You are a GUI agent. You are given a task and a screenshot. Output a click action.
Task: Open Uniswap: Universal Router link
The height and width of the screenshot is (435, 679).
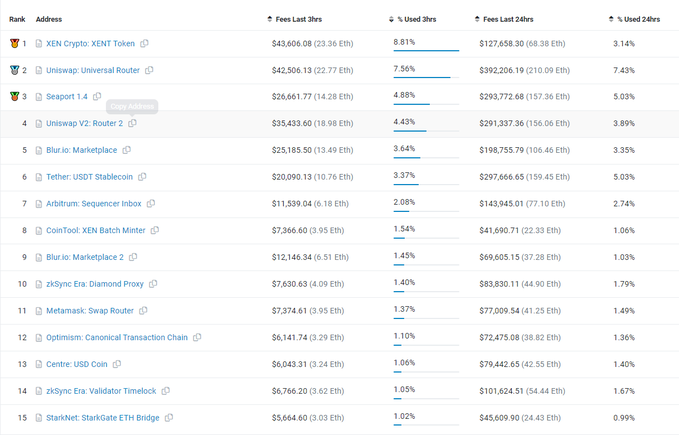93,70
